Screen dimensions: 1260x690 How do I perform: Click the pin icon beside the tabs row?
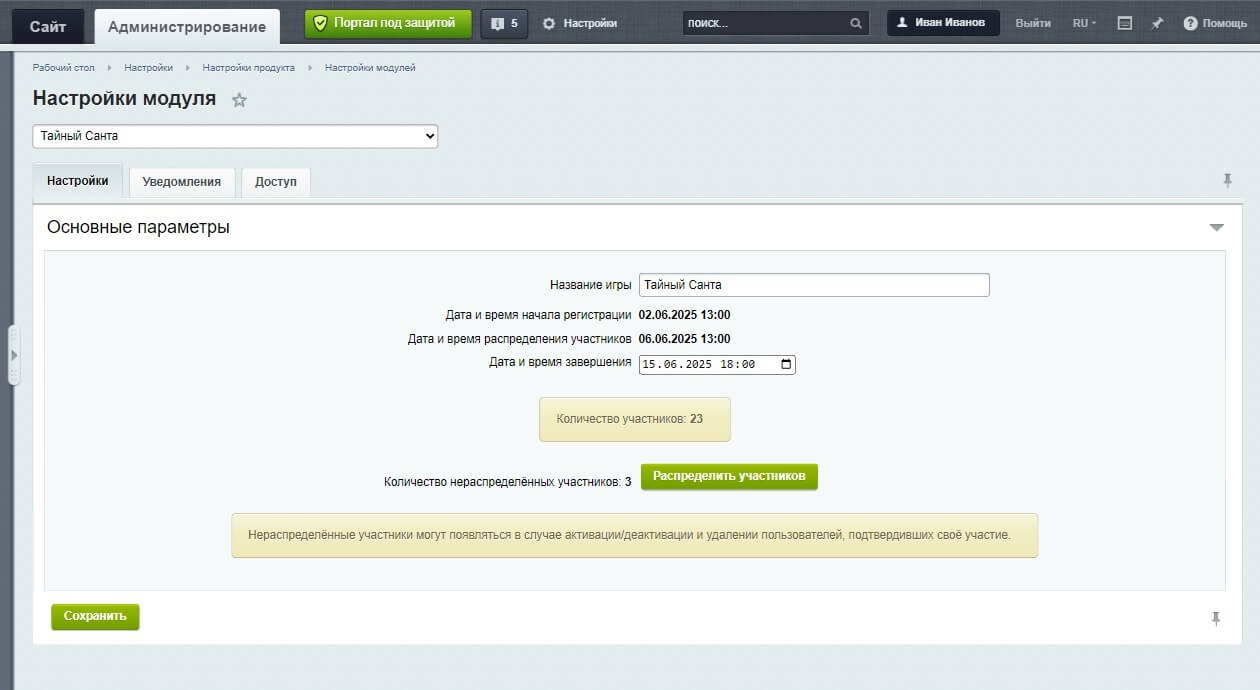[1228, 181]
